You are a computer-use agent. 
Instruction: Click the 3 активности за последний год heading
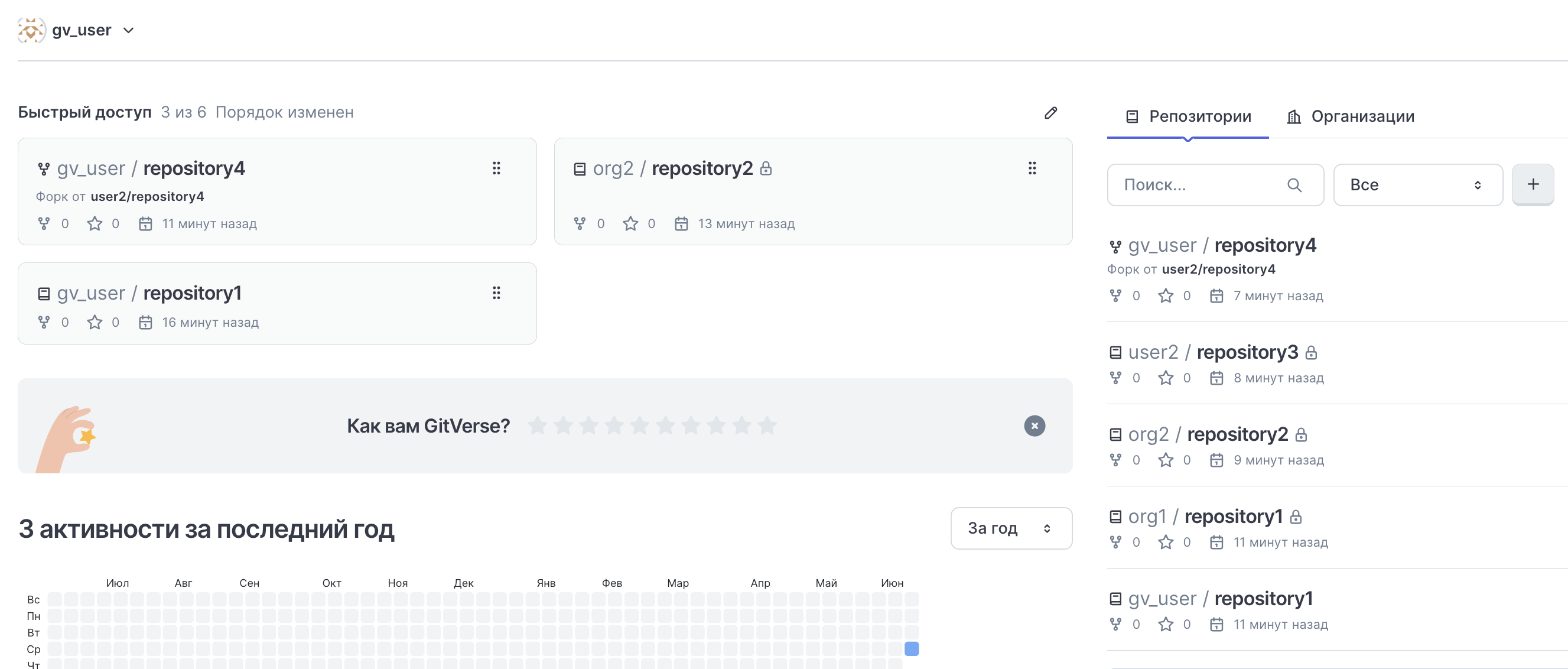tap(206, 528)
